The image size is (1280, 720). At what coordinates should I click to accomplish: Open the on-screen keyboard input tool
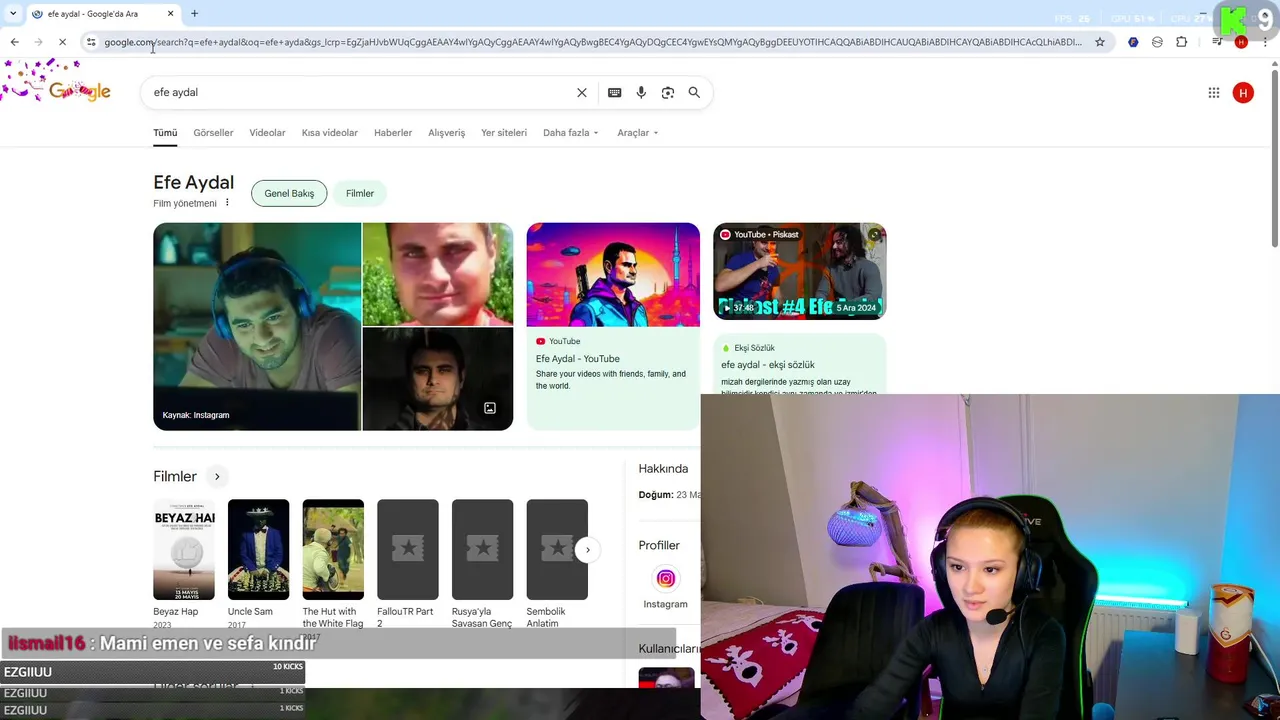tap(615, 92)
